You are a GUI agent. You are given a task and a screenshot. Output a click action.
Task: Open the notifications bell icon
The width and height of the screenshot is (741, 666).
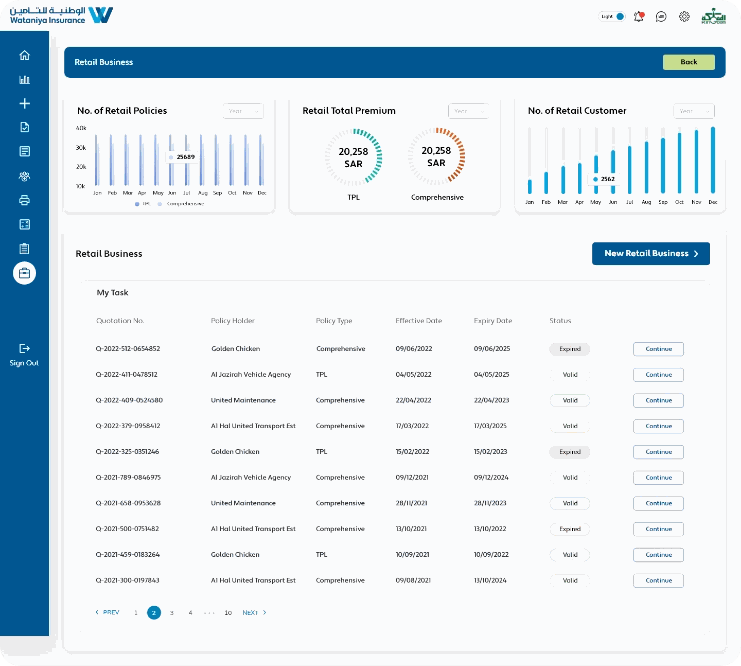coord(639,17)
